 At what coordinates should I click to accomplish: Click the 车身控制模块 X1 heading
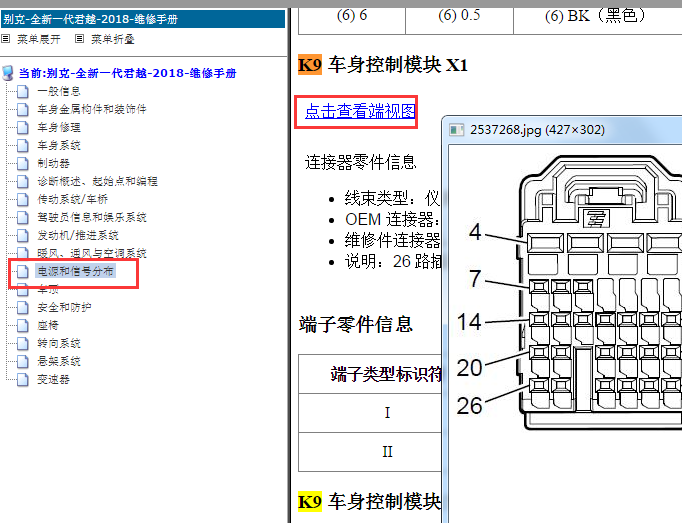tap(398, 65)
